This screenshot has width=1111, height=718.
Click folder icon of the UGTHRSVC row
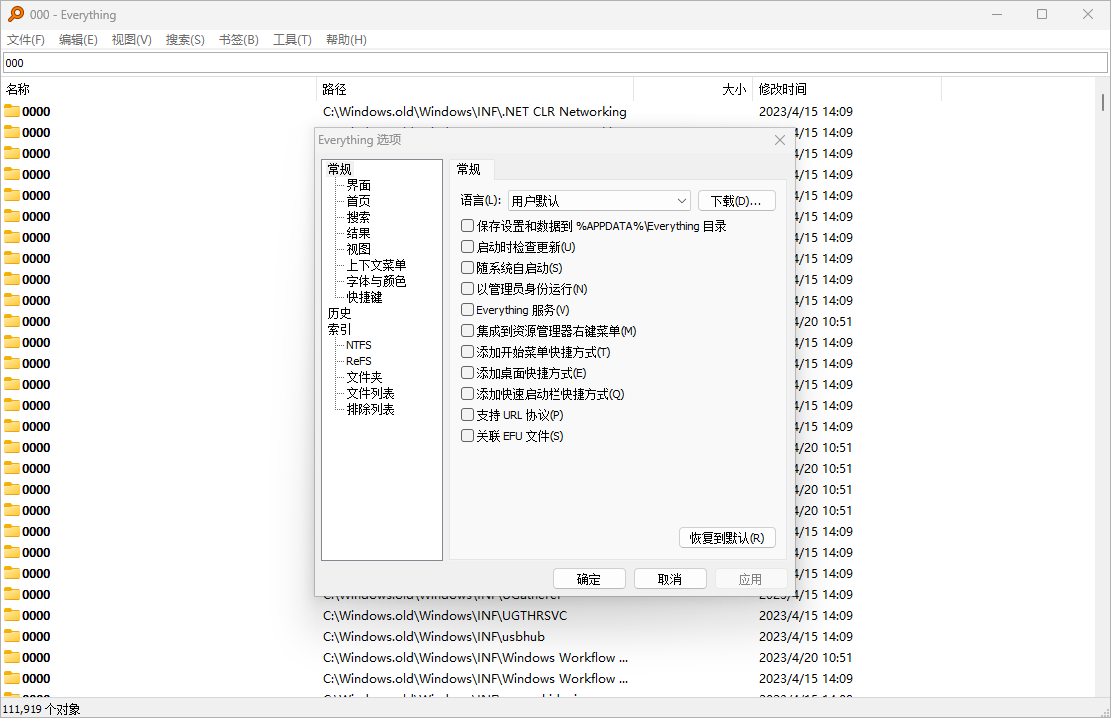12,615
